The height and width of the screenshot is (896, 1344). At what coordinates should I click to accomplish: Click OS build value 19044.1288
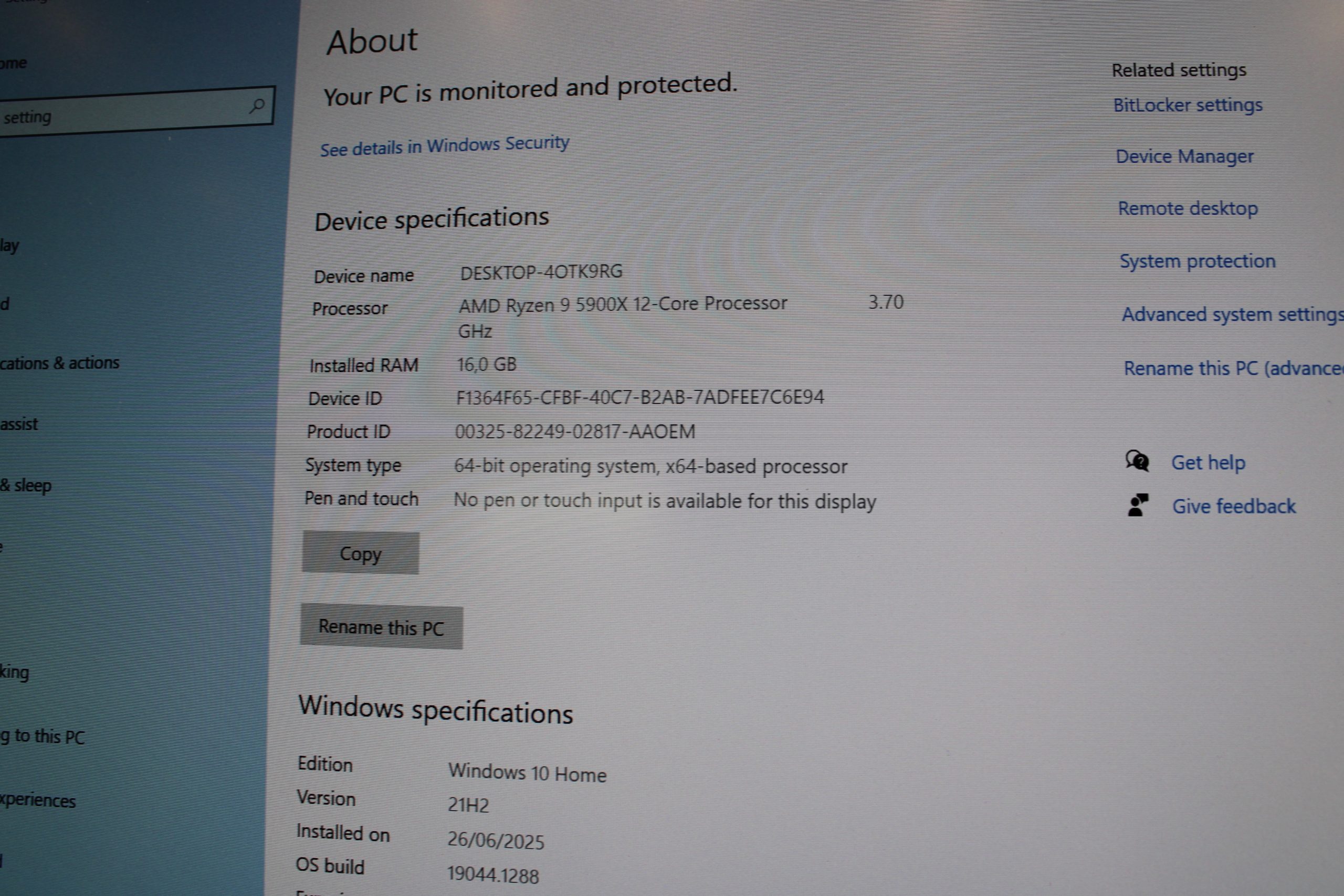pos(492,875)
